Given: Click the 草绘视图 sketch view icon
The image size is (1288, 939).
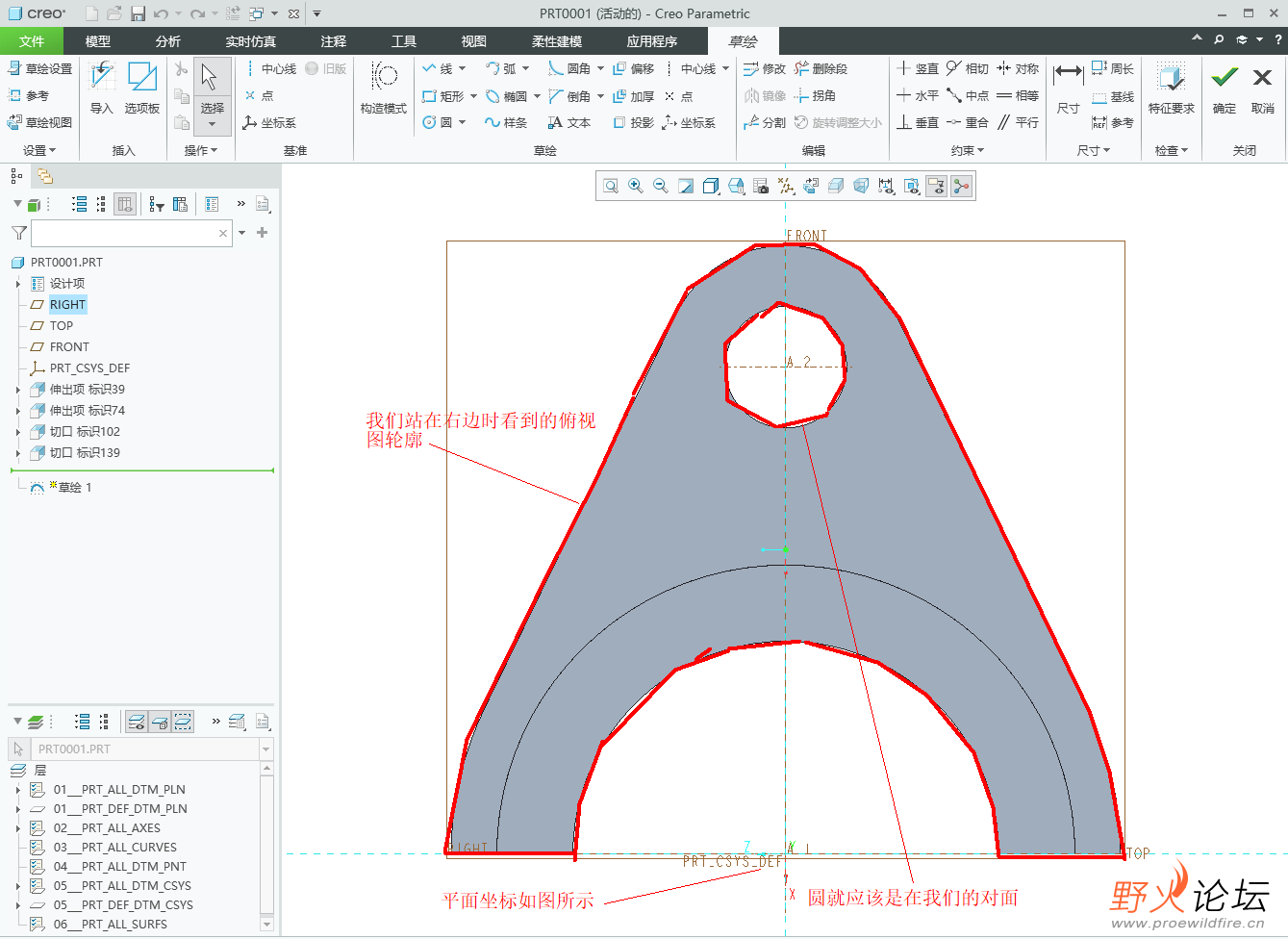Looking at the screenshot, I should [39, 122].
